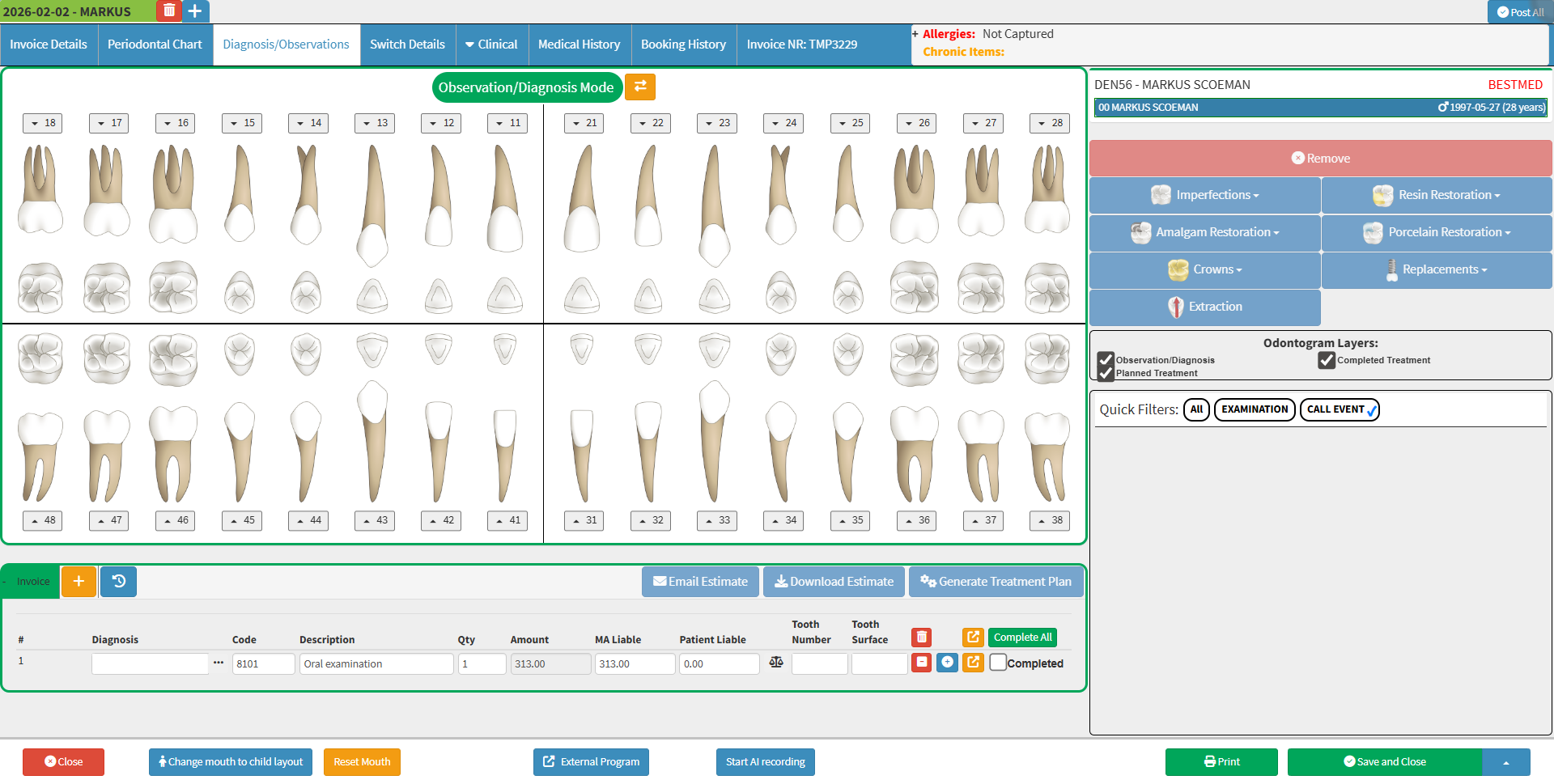The image size is (1554, 784).
Task: Click the blue history restore icon
Action: tap(118, 581)
